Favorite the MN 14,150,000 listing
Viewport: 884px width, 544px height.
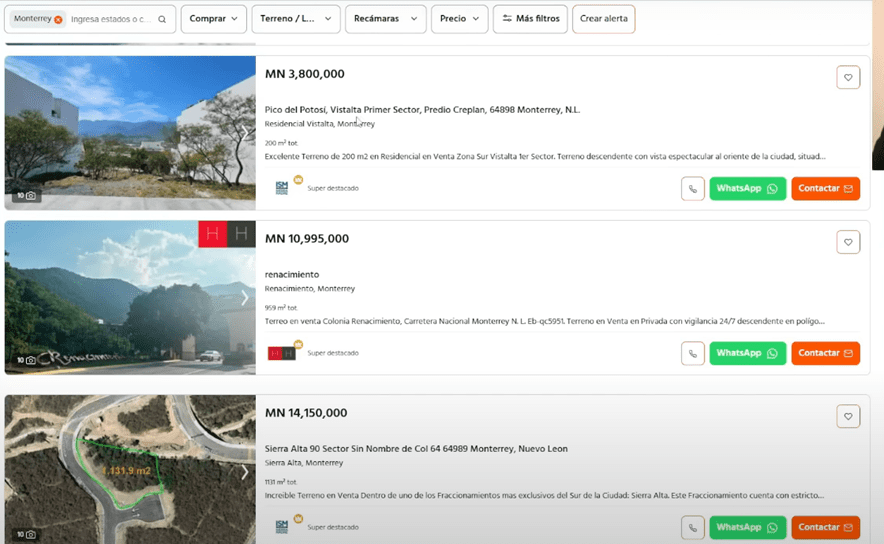click(848, 417)
